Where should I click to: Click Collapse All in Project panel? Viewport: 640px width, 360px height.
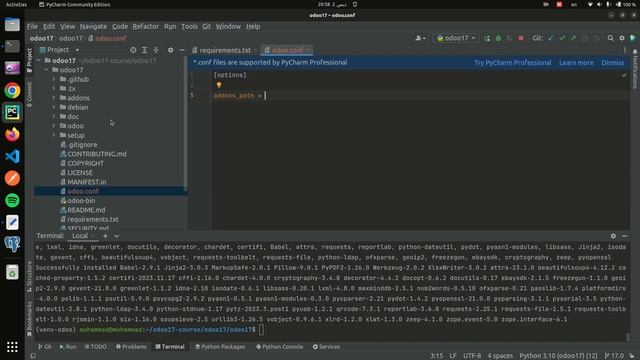tap(156, 50)
